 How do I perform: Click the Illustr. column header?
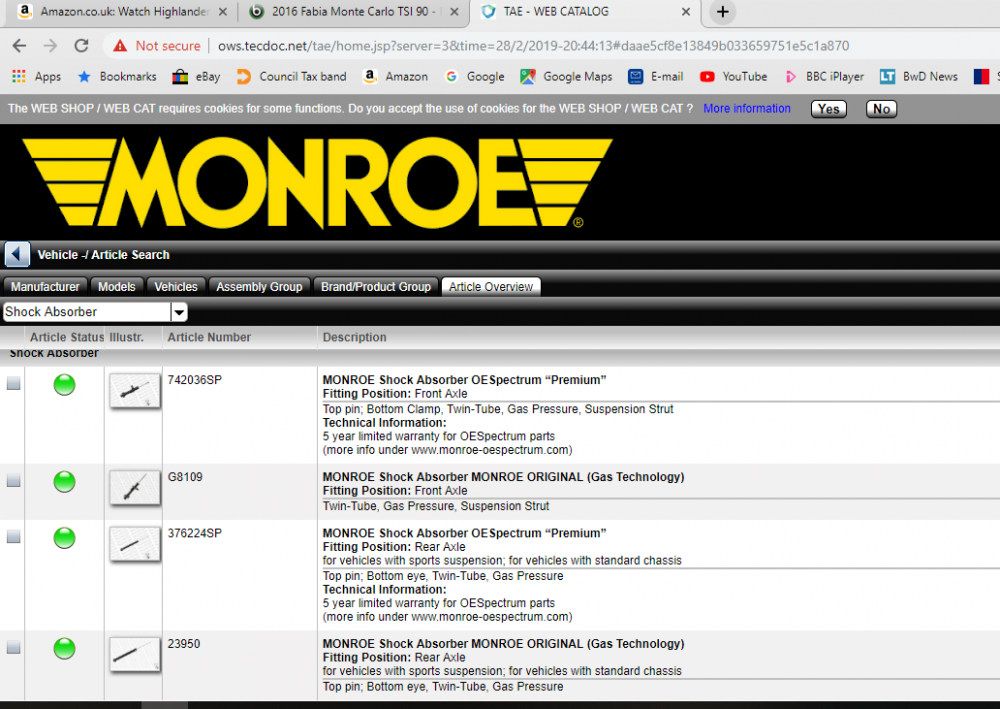pyautogui.click(x=126, y=337)
